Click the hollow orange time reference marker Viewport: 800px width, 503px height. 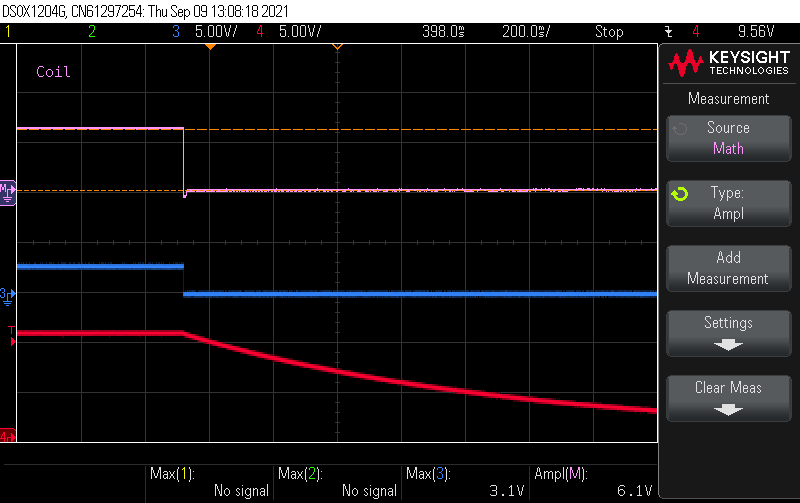[337, 47]
